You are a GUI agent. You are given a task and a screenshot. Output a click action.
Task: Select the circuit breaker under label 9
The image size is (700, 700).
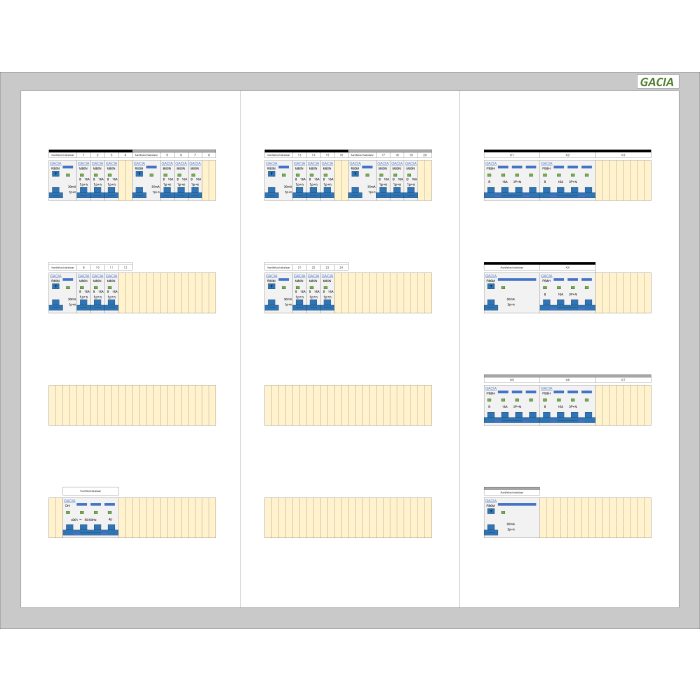(x=84, y=294)
